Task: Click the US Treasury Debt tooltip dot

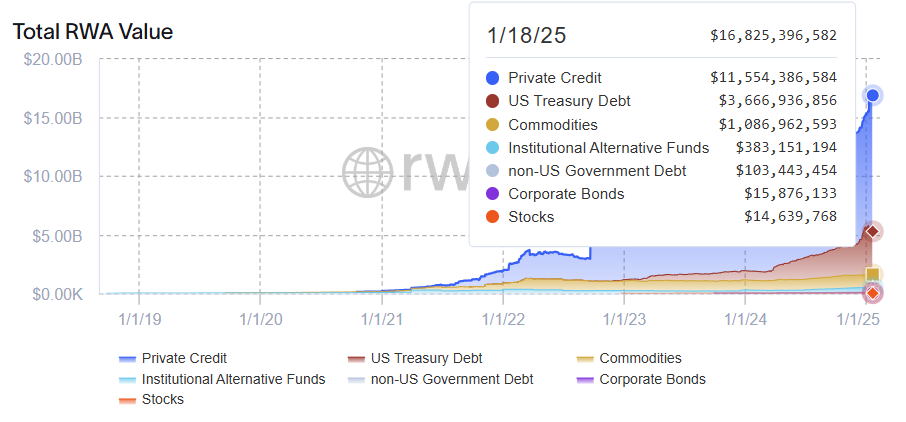Action: tap(492, 101)
